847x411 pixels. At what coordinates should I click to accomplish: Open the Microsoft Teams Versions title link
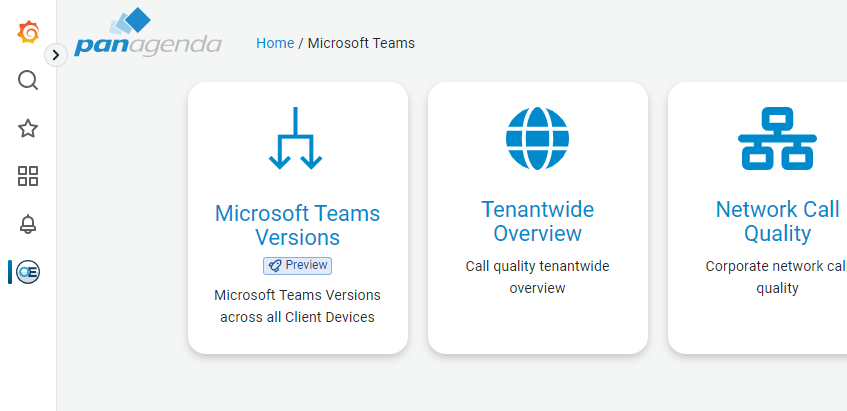pyautogui.click(x=298, y=225)
